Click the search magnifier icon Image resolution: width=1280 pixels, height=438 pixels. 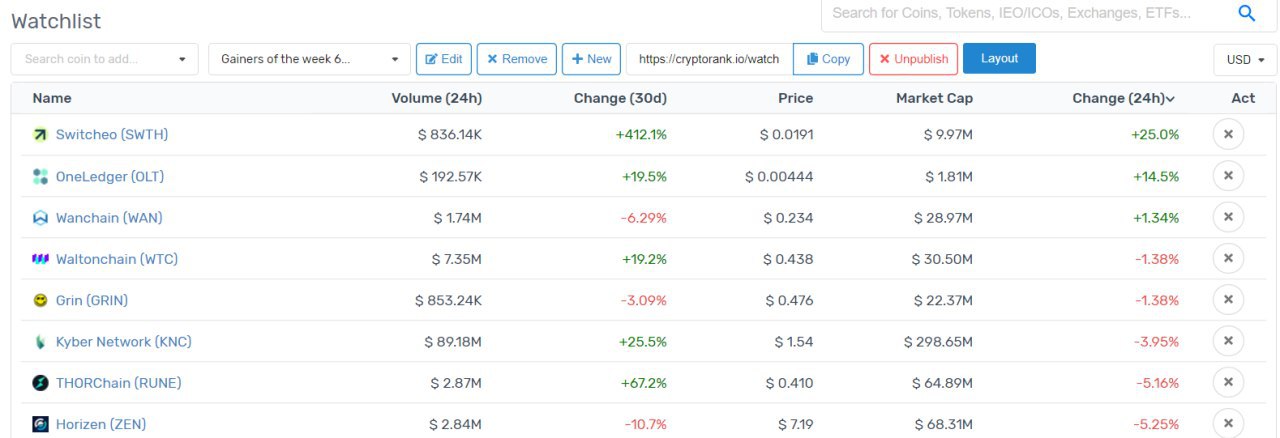click(x=1246, y=13)
